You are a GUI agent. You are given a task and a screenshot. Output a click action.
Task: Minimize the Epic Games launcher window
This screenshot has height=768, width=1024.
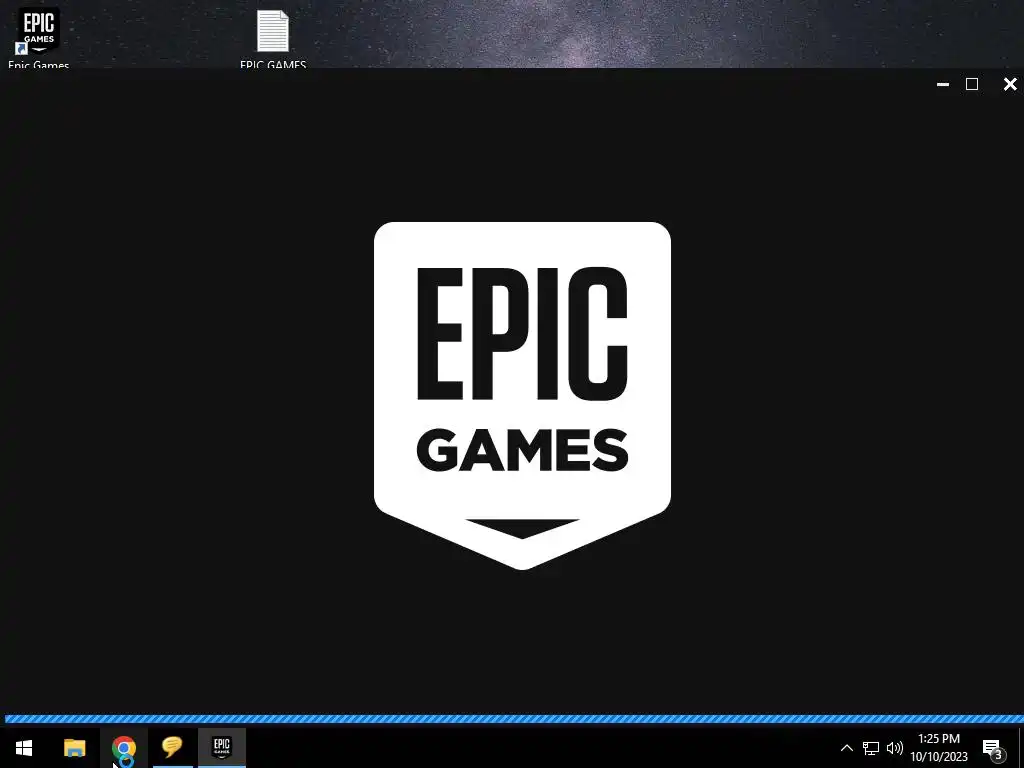pyautogui.click(x=942, y=84)
